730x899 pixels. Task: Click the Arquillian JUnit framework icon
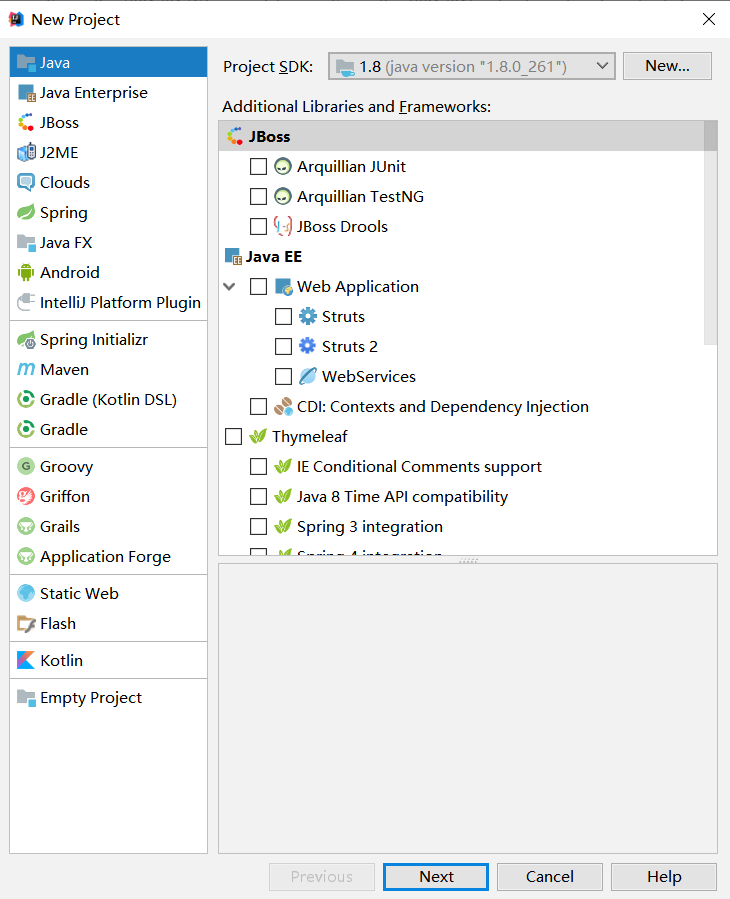(x=283, y=167)
